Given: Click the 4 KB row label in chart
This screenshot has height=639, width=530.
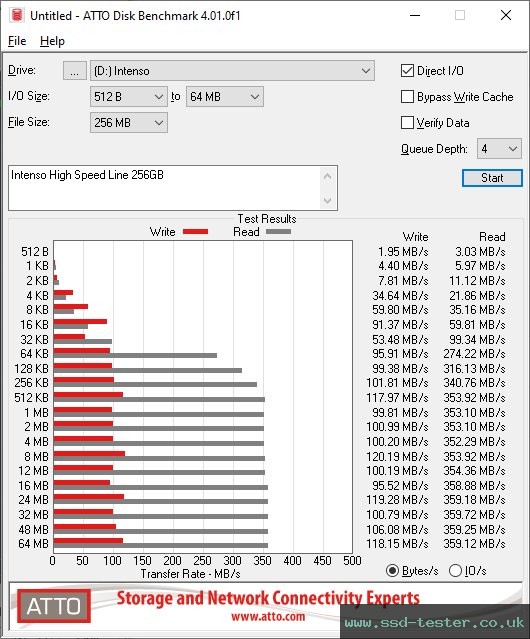Looking at the screenshot, I should (x=37, y=295).
